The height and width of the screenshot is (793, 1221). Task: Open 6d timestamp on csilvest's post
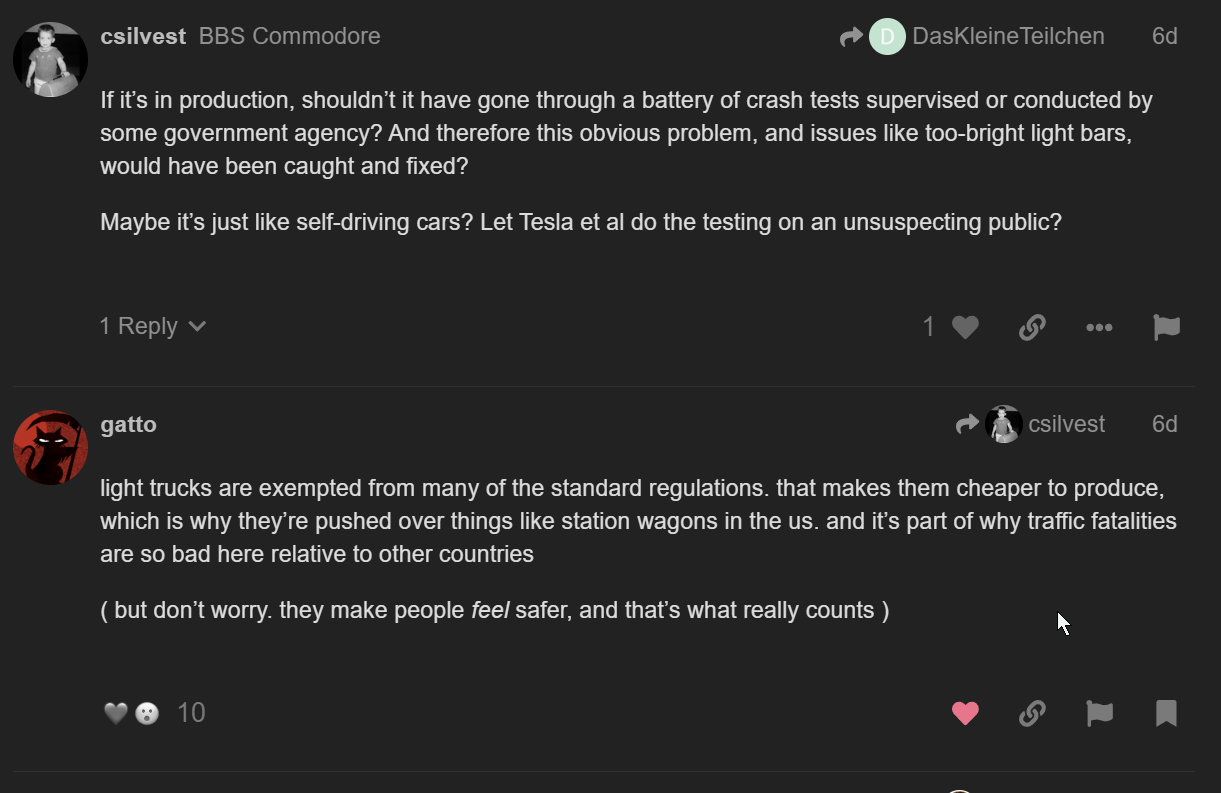click(x=1164, y=36)
